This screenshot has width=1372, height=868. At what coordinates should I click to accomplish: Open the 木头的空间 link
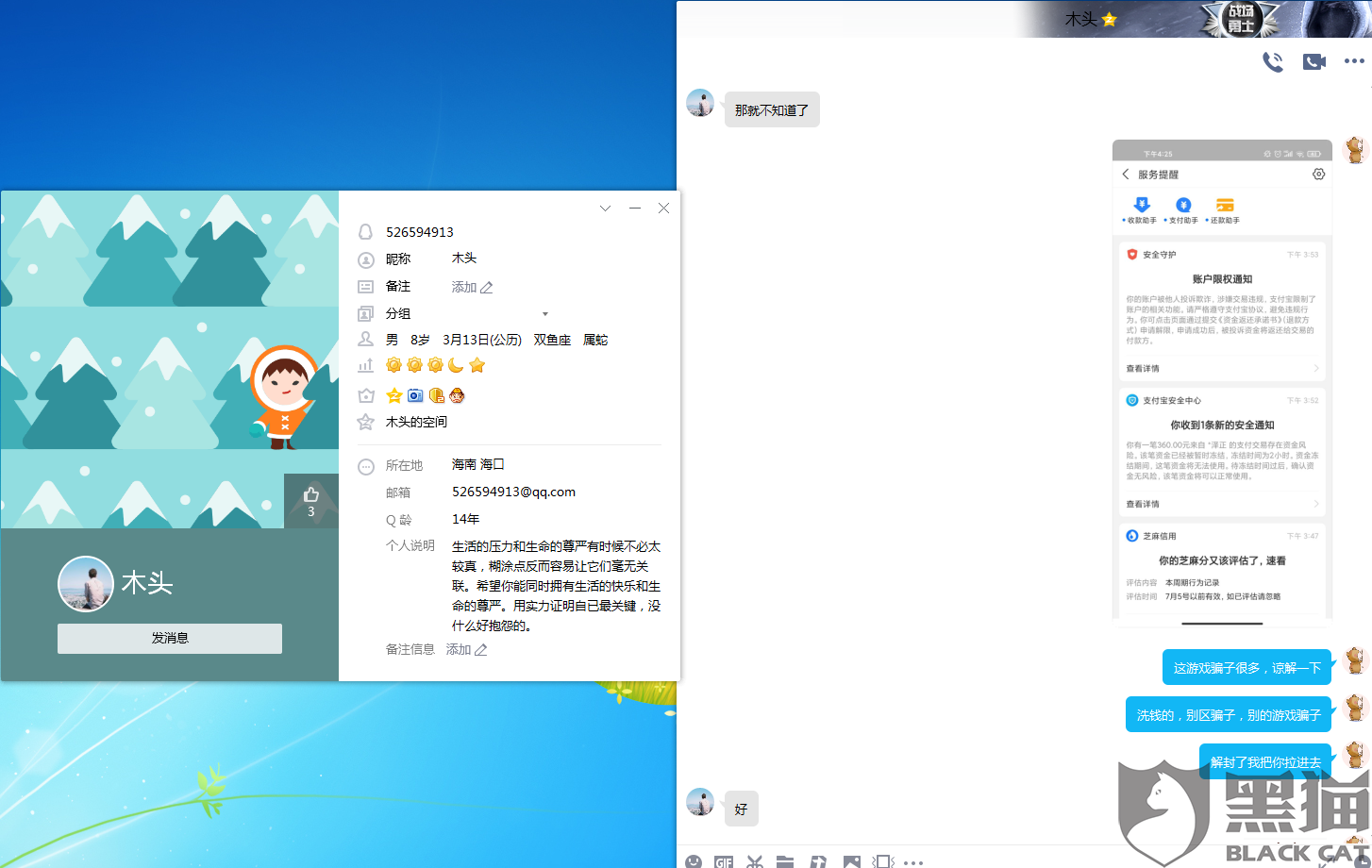click(416, 422)
